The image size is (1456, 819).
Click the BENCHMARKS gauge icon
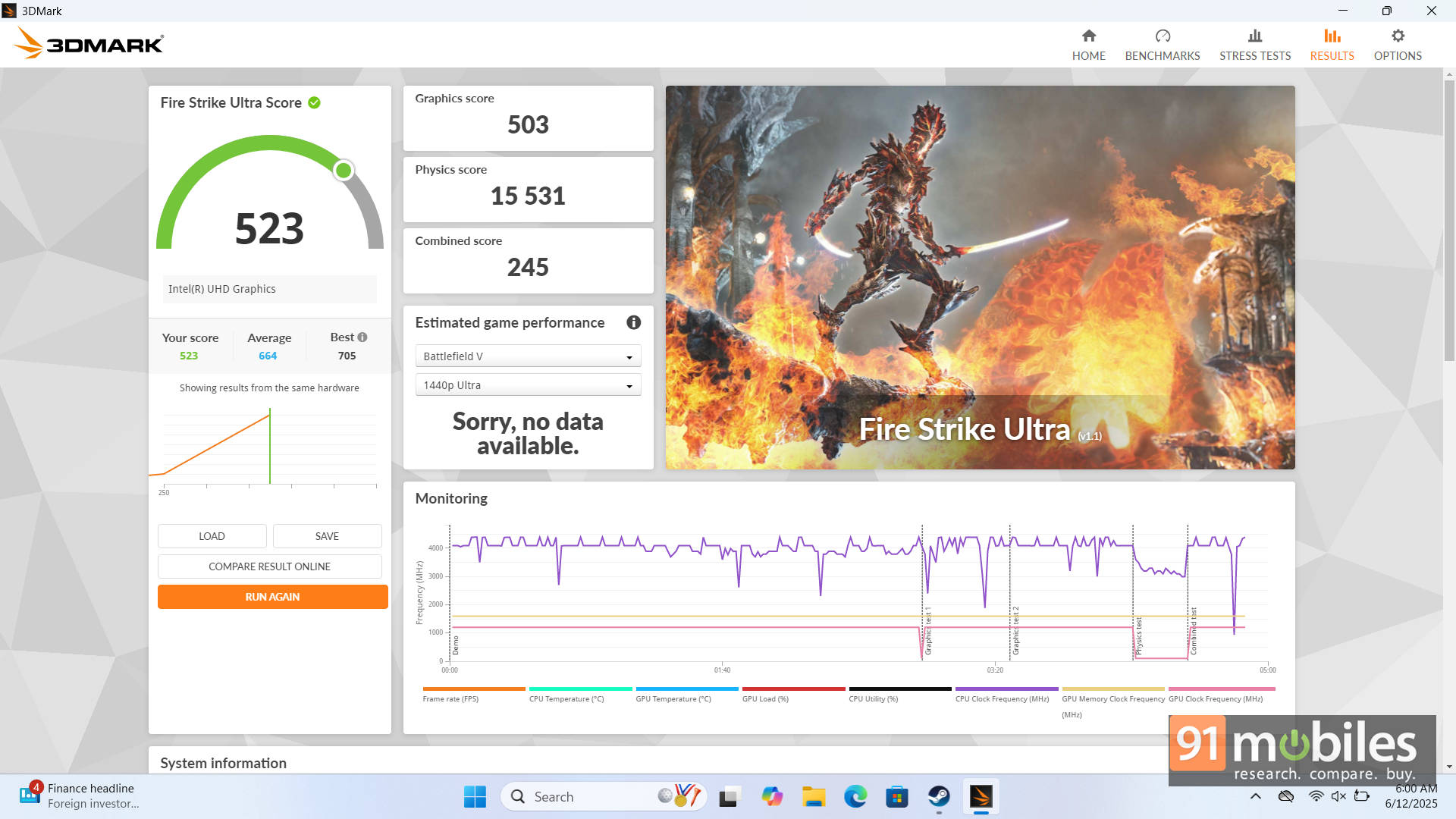(1163, 36)
